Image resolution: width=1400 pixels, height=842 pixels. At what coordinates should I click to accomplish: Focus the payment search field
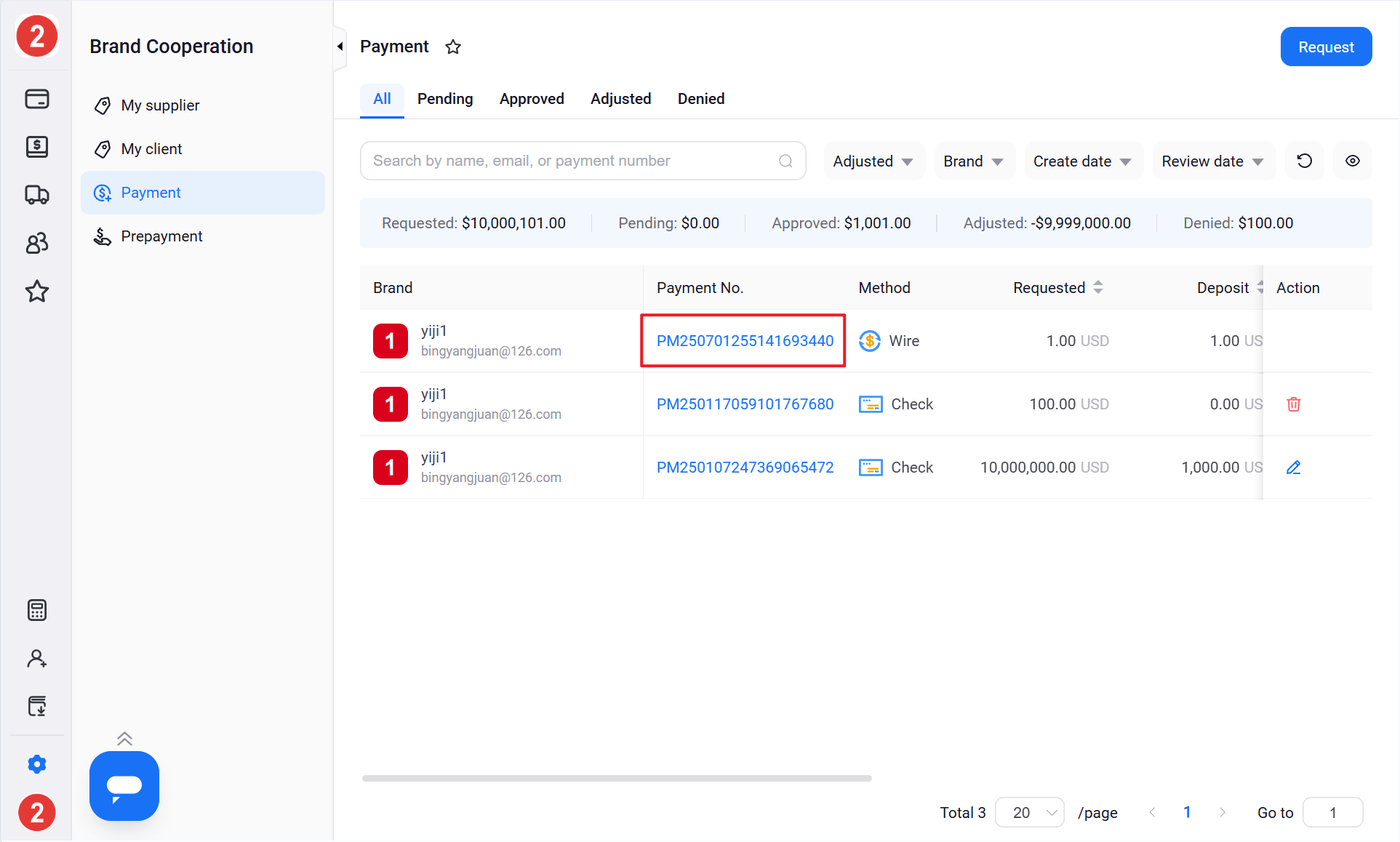click(583, 161)
